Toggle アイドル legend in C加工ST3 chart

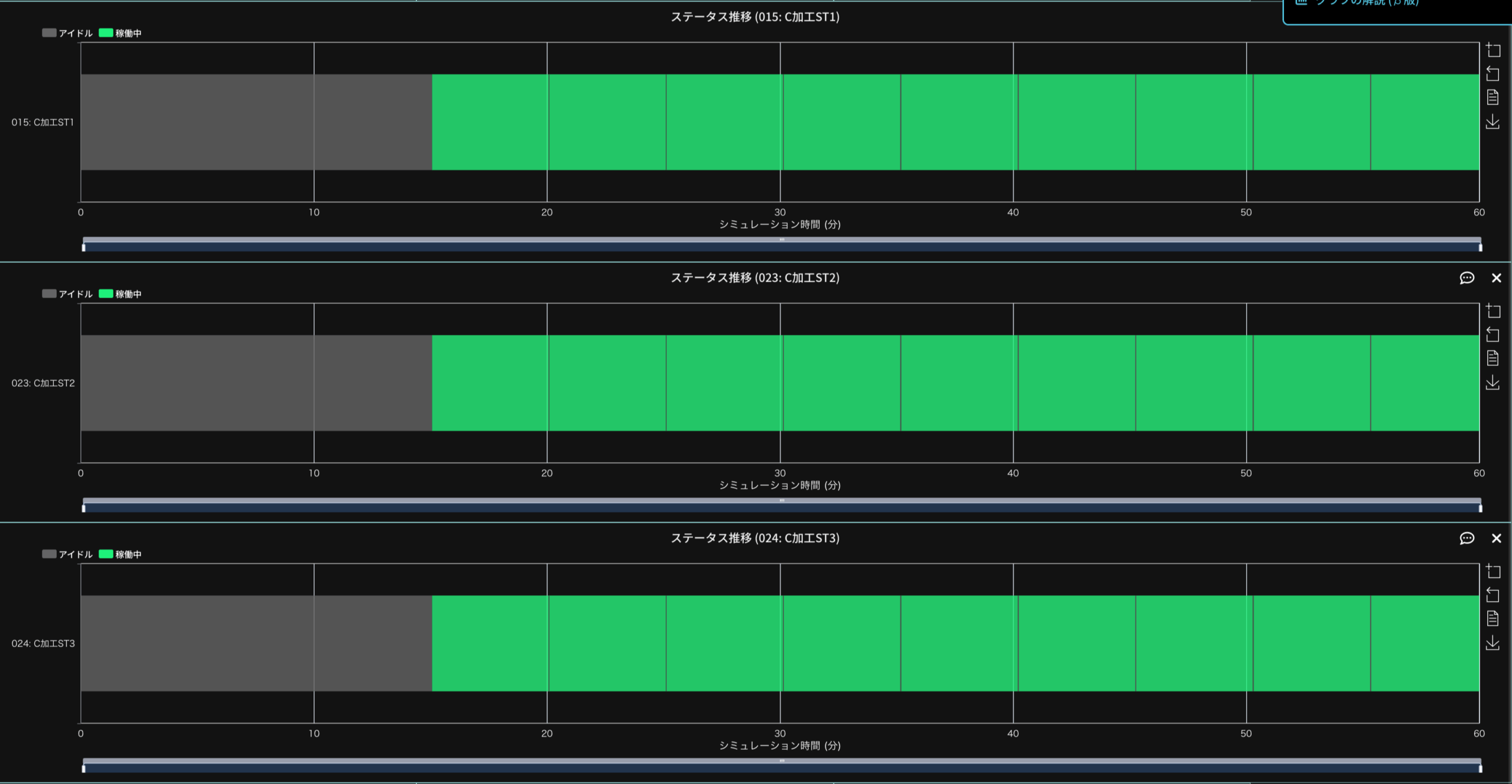[x=67, y=554]
